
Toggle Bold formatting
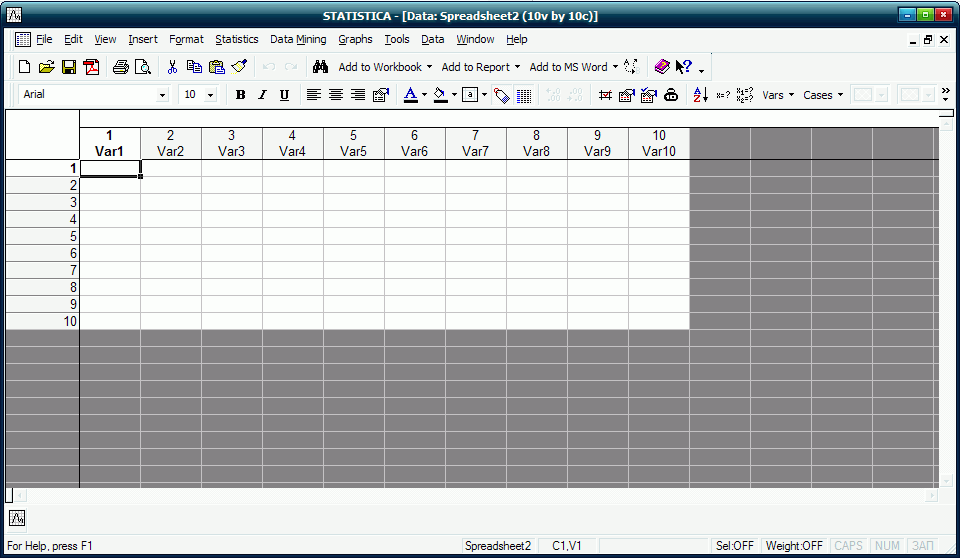coord(240,95)
